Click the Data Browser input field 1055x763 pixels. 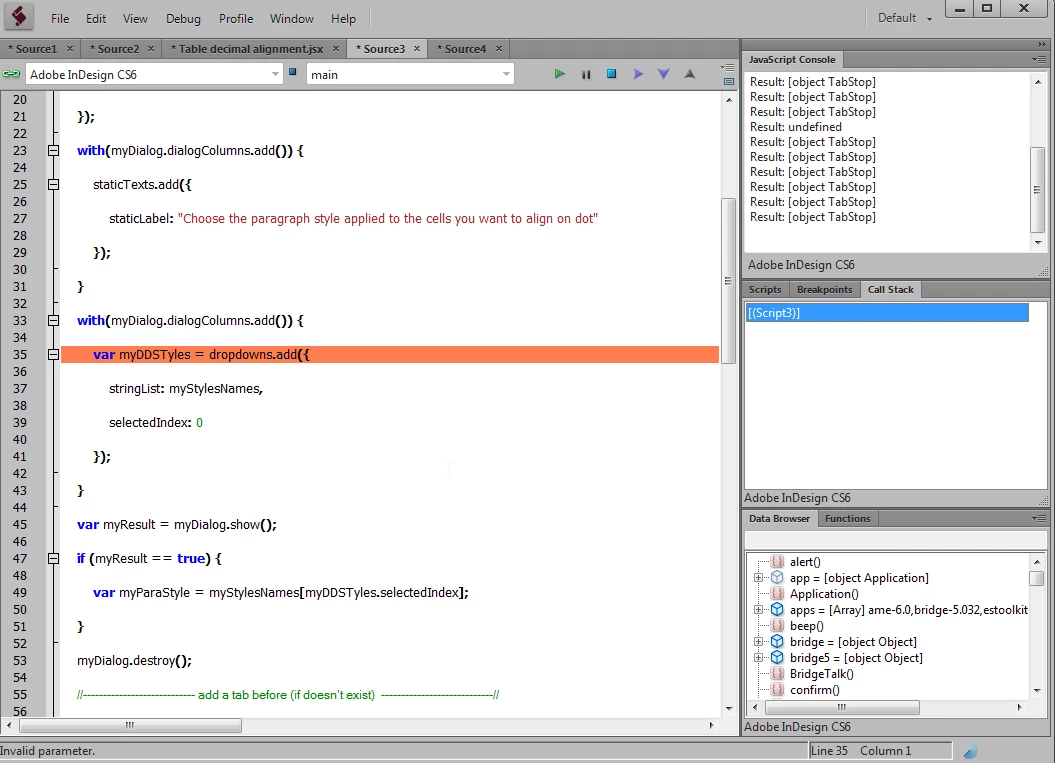[895, 540]
